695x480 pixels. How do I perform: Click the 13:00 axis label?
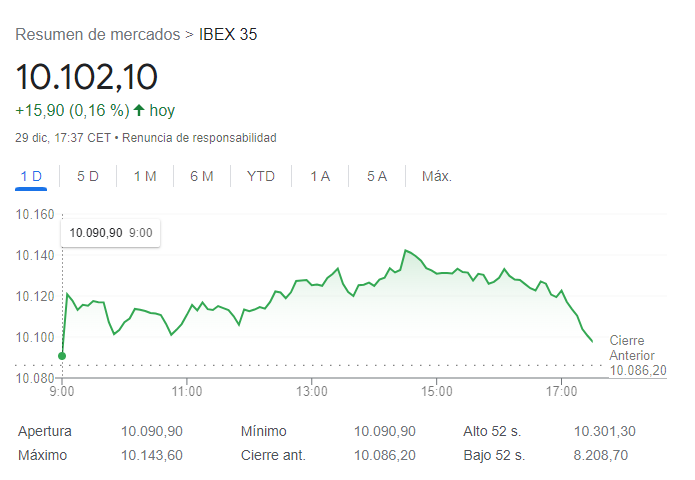[x=312, y=391]
